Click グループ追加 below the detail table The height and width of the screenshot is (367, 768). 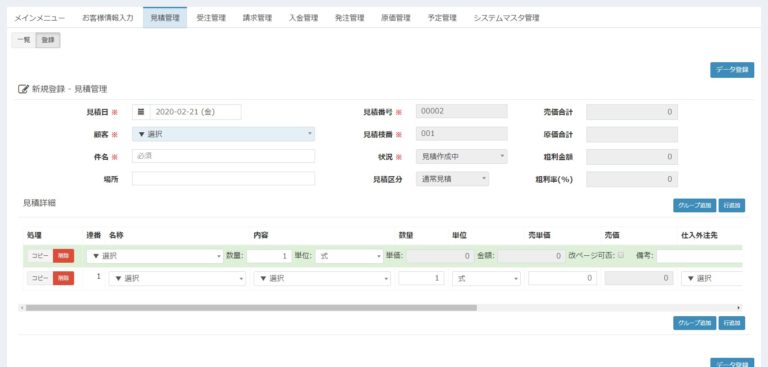tap(695, 323)
